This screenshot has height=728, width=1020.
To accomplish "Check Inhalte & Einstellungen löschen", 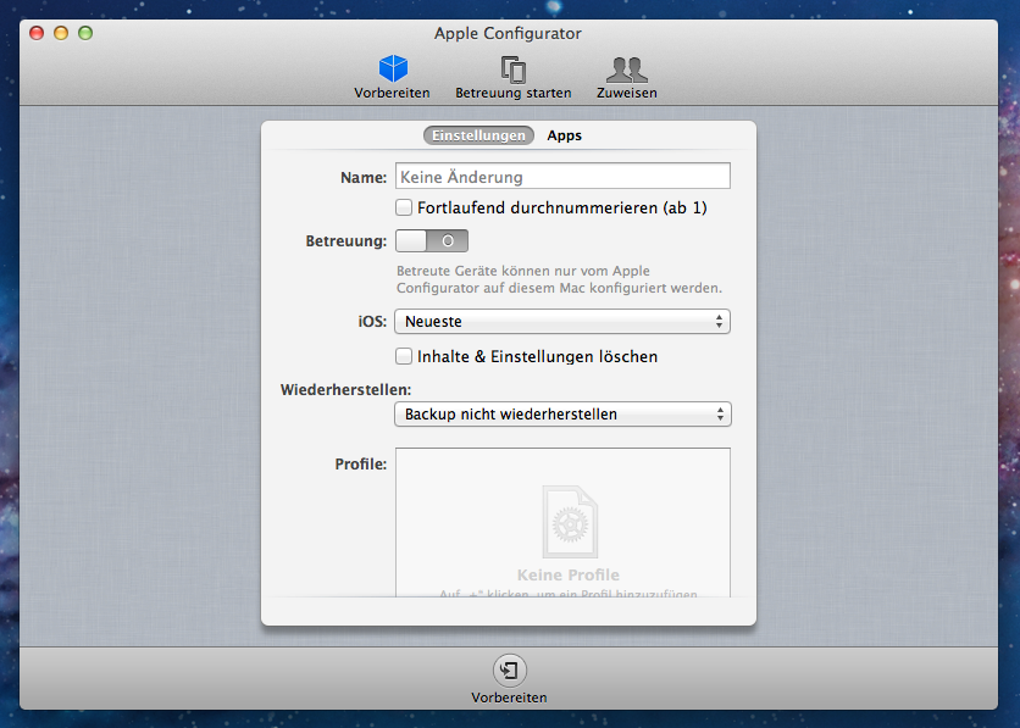I will pos(404,356).
